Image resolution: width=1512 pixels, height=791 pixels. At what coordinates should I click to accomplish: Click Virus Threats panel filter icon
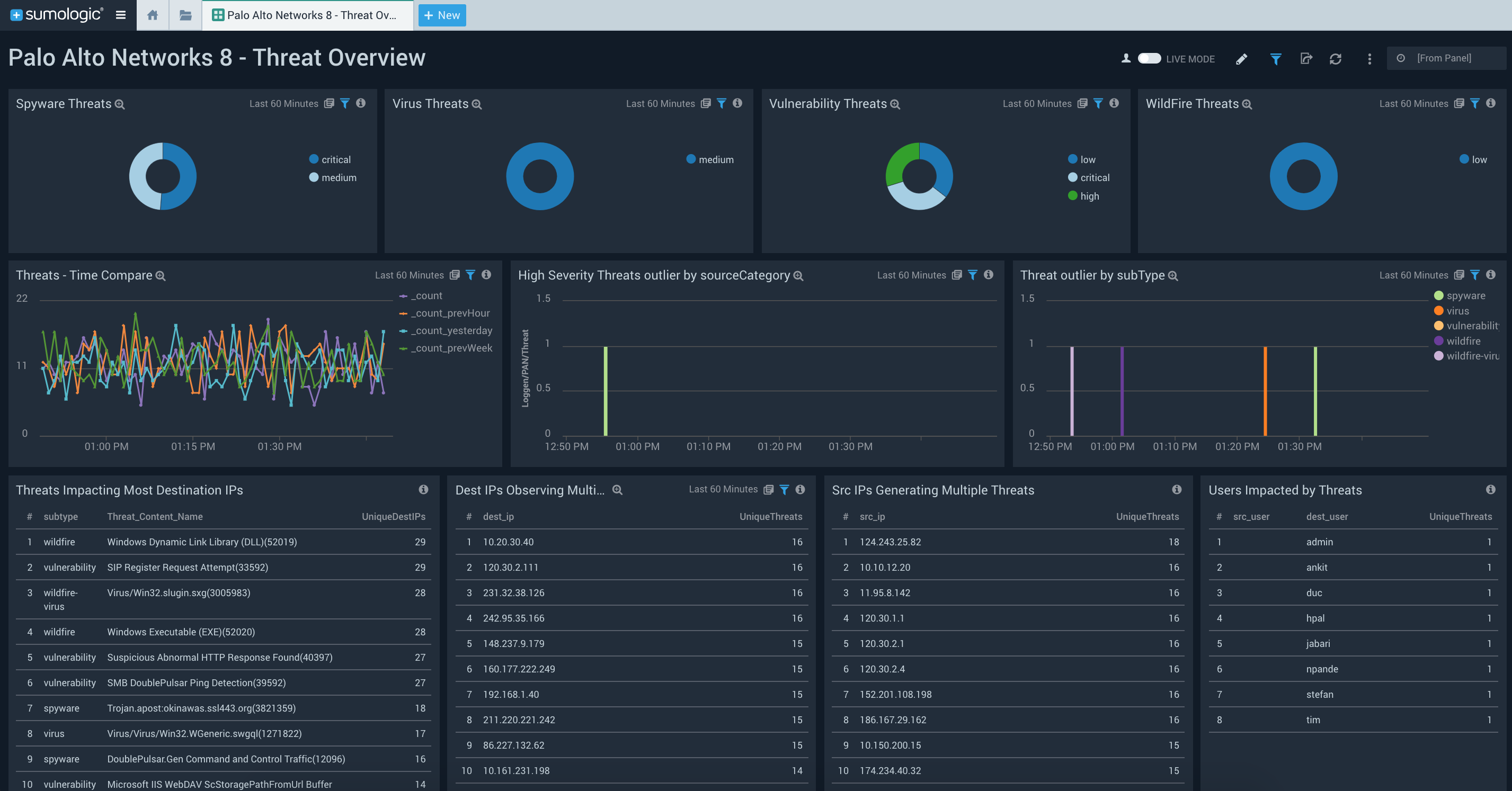(x=722, y=103)
